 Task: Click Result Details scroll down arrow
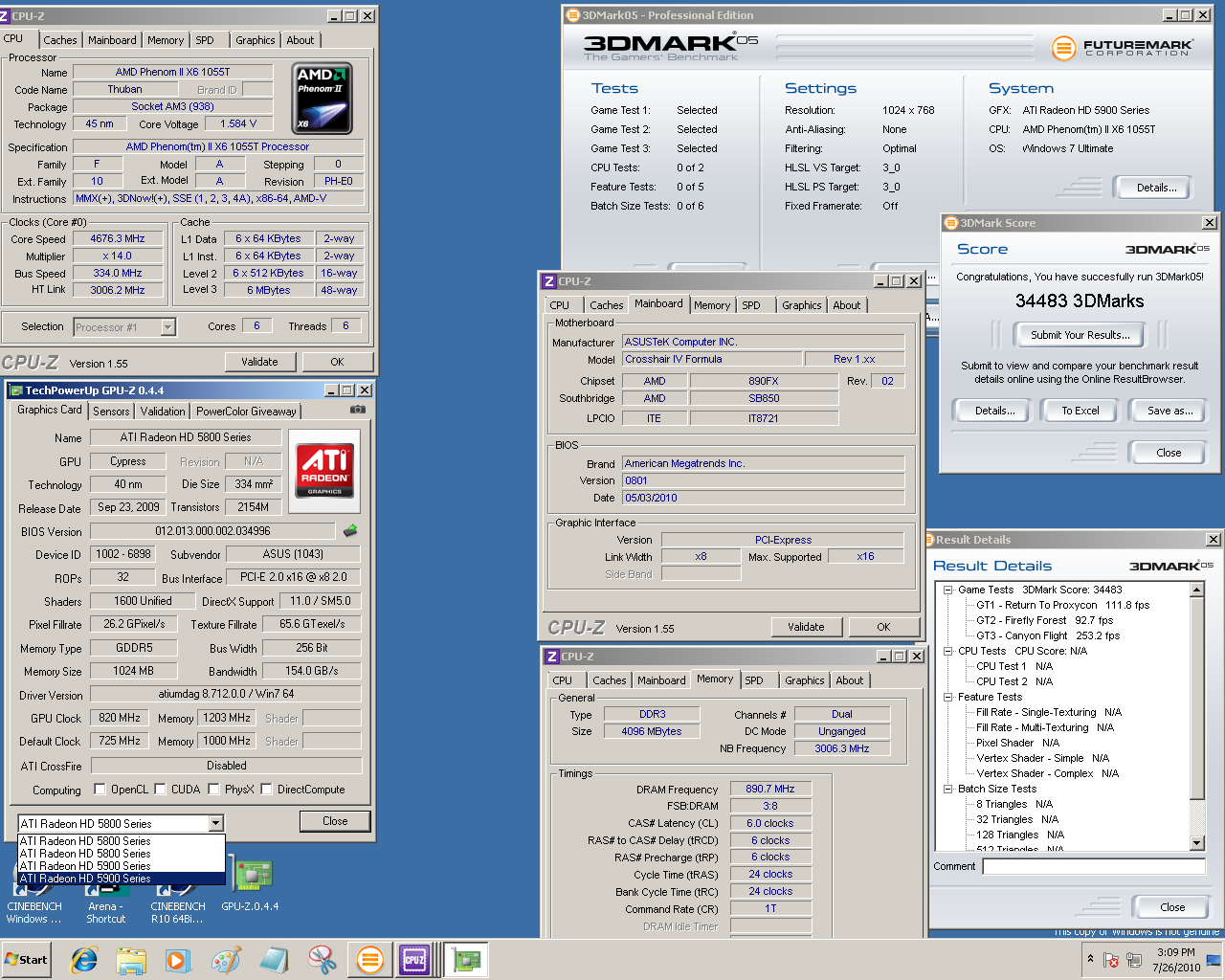(1196, 843)
